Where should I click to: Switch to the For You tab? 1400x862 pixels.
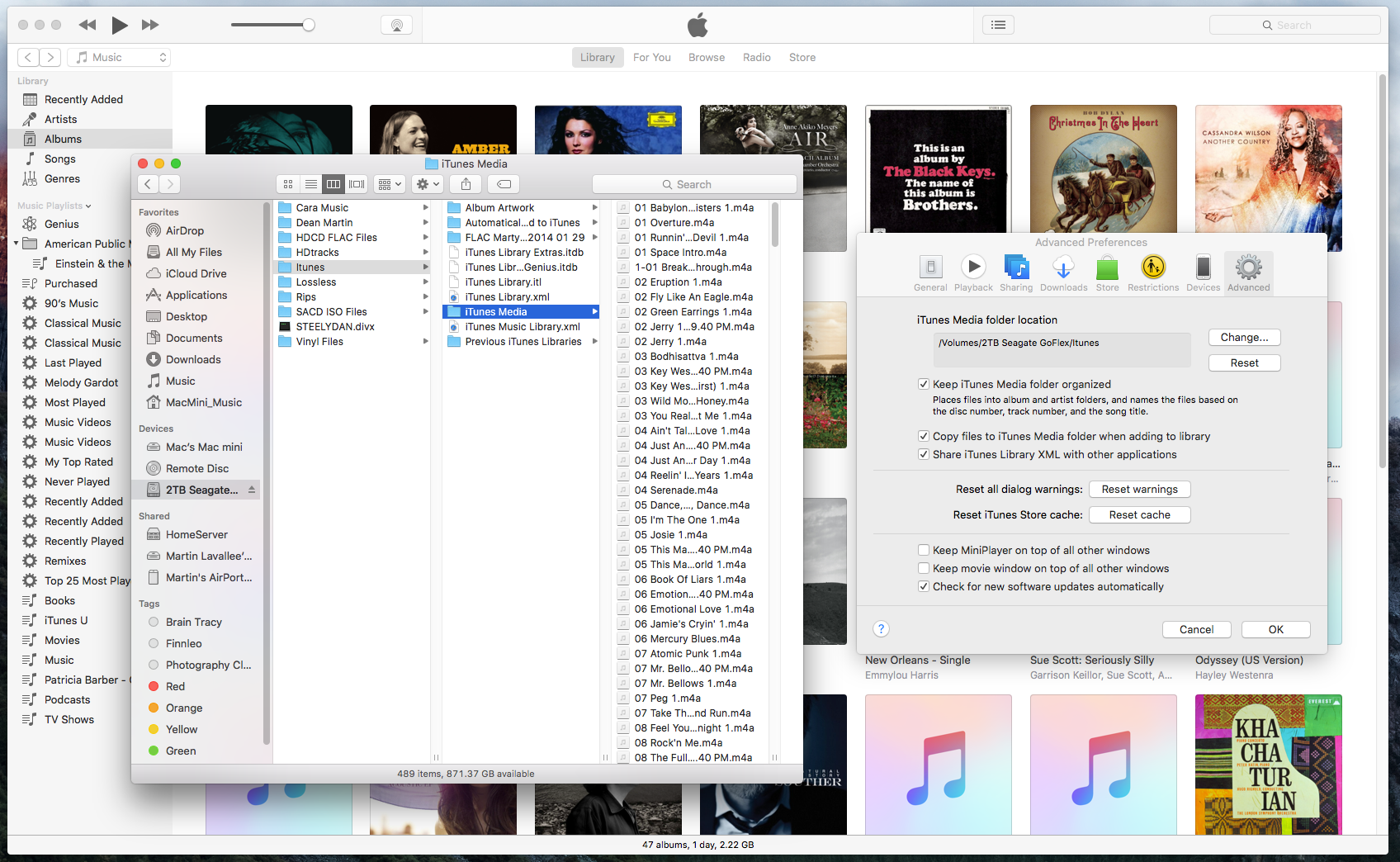tap(651, 57)
